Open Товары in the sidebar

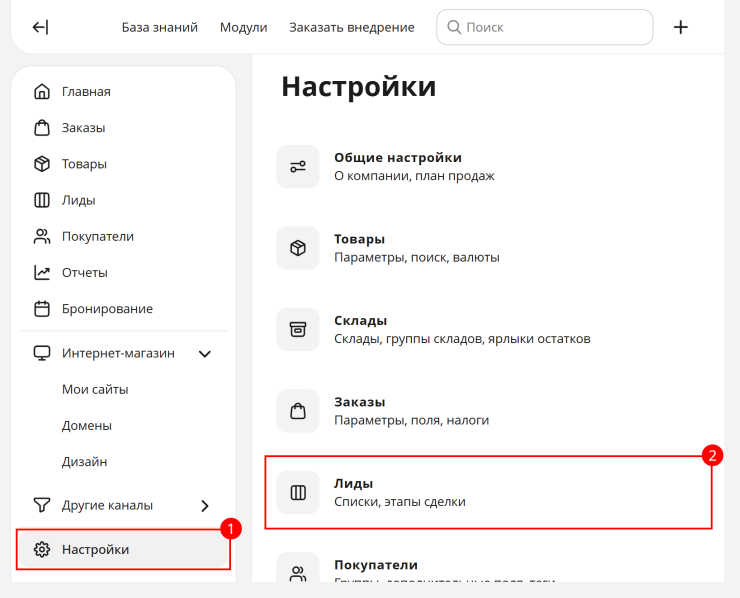(x=84, y=164)
